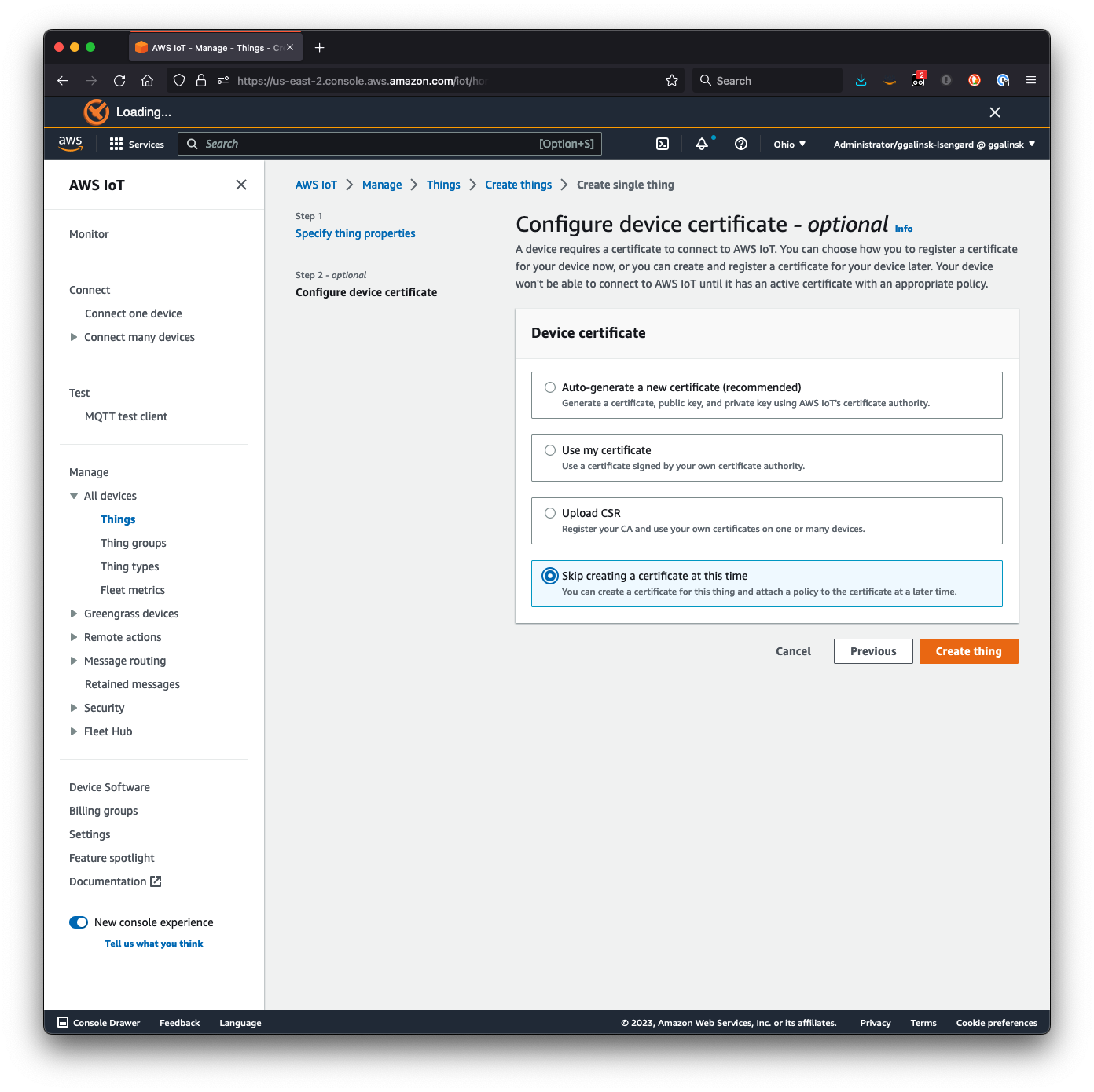Expand Greengrass devices section
This screenshot has height=1092, width=1094.
[74, 614]
